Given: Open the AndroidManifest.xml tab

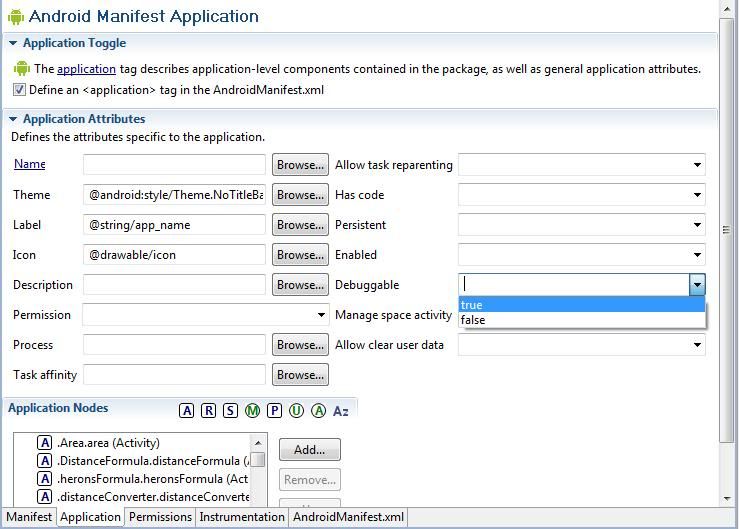Looking at the screenshot, I should point(348,518).
